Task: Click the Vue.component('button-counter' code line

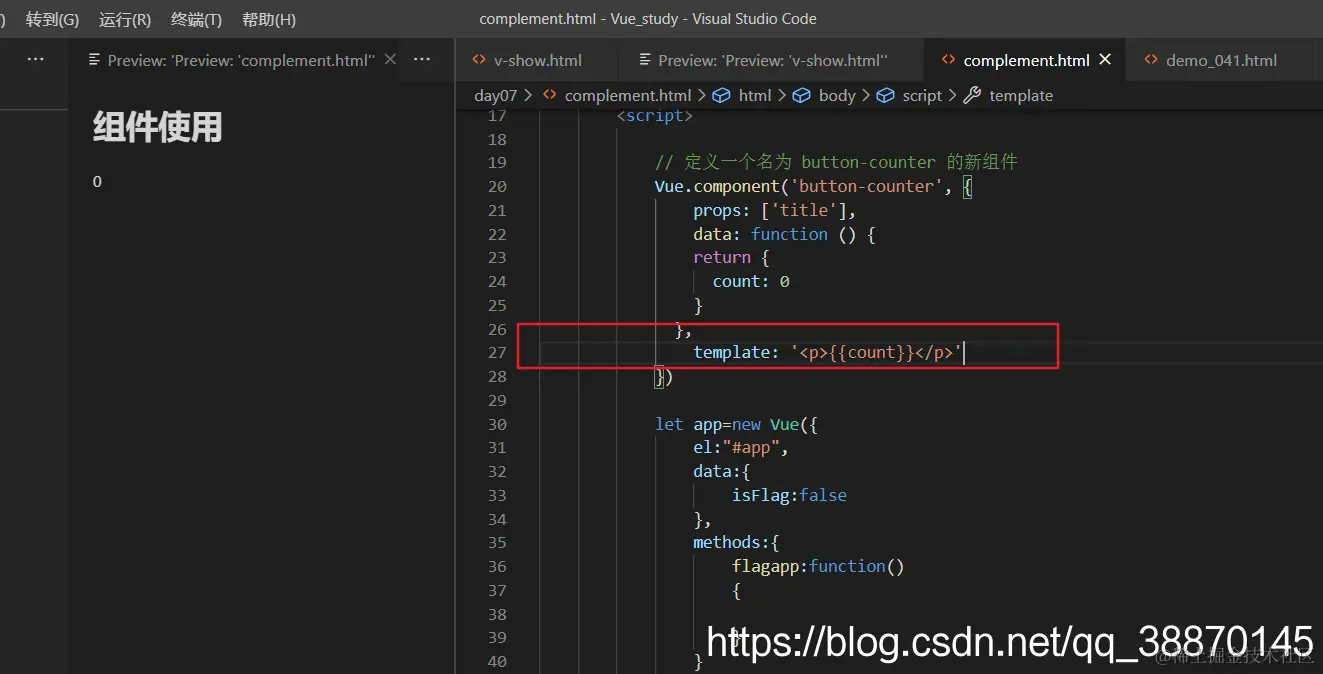Action: pos(814,186)
